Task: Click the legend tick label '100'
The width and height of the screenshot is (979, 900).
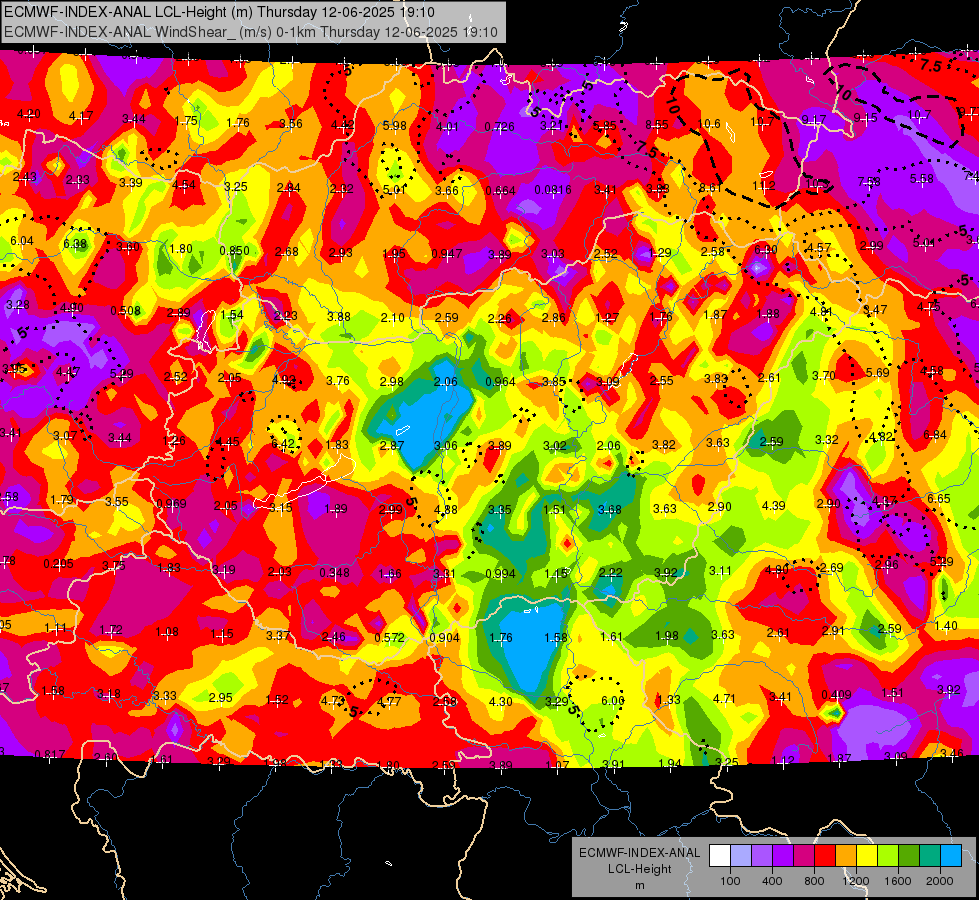Action: [730, 881]
